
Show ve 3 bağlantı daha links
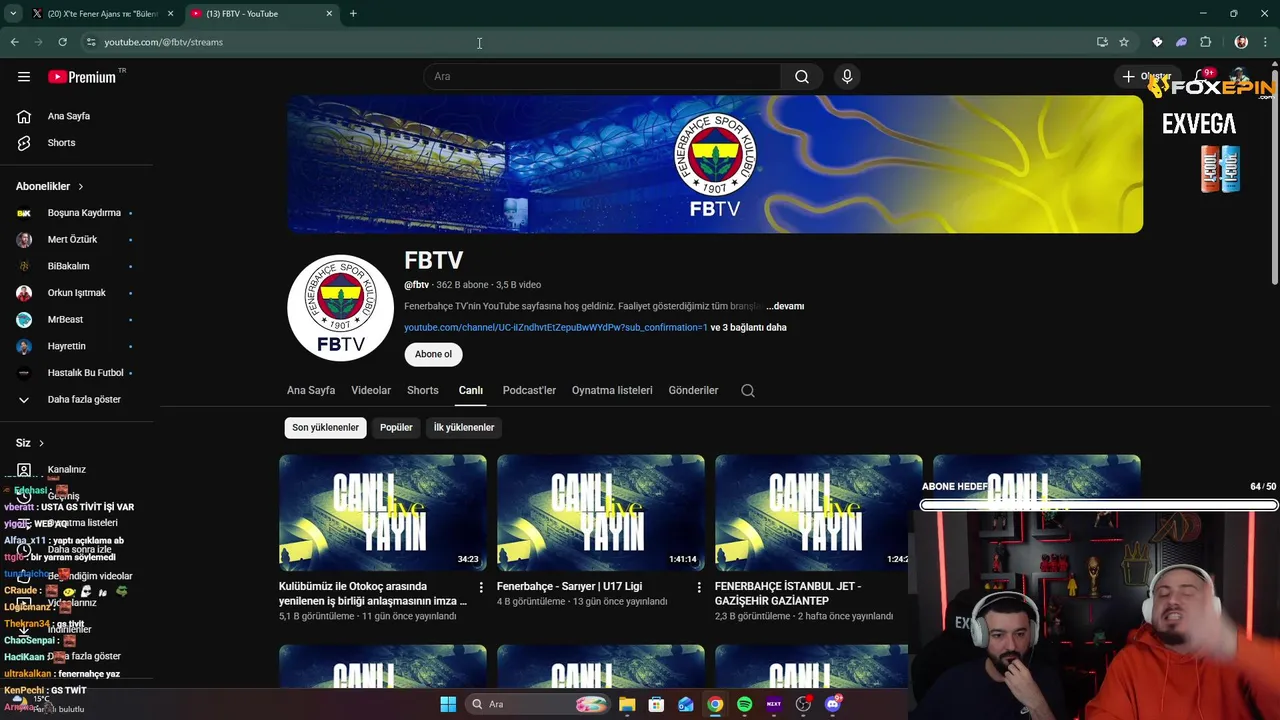[x=748, y=327]
